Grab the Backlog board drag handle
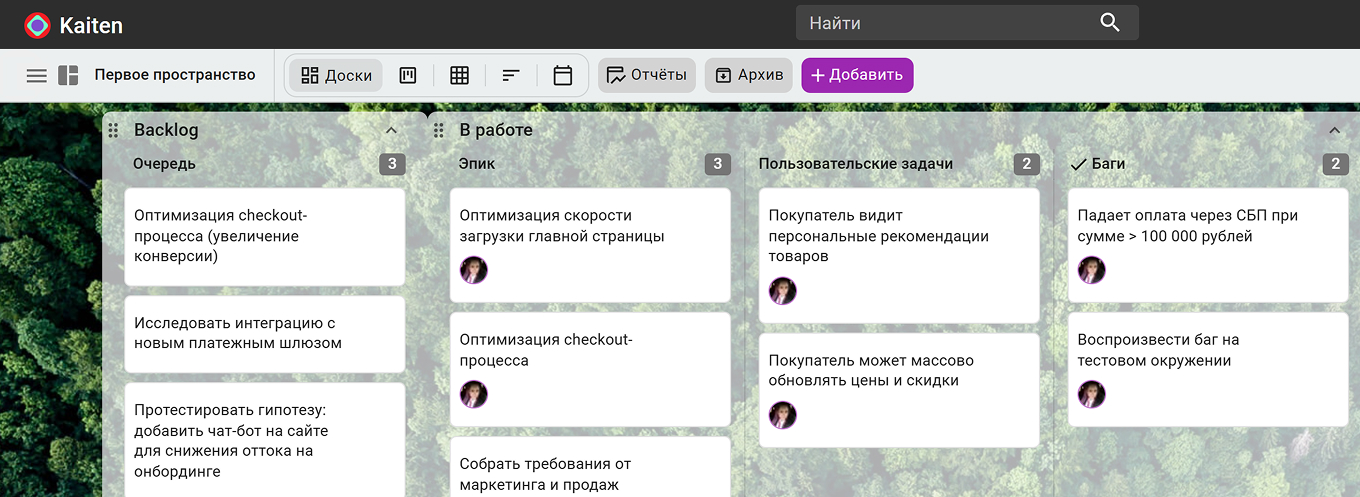Screen dimensions: 1360x497 [x=113, y=130]
